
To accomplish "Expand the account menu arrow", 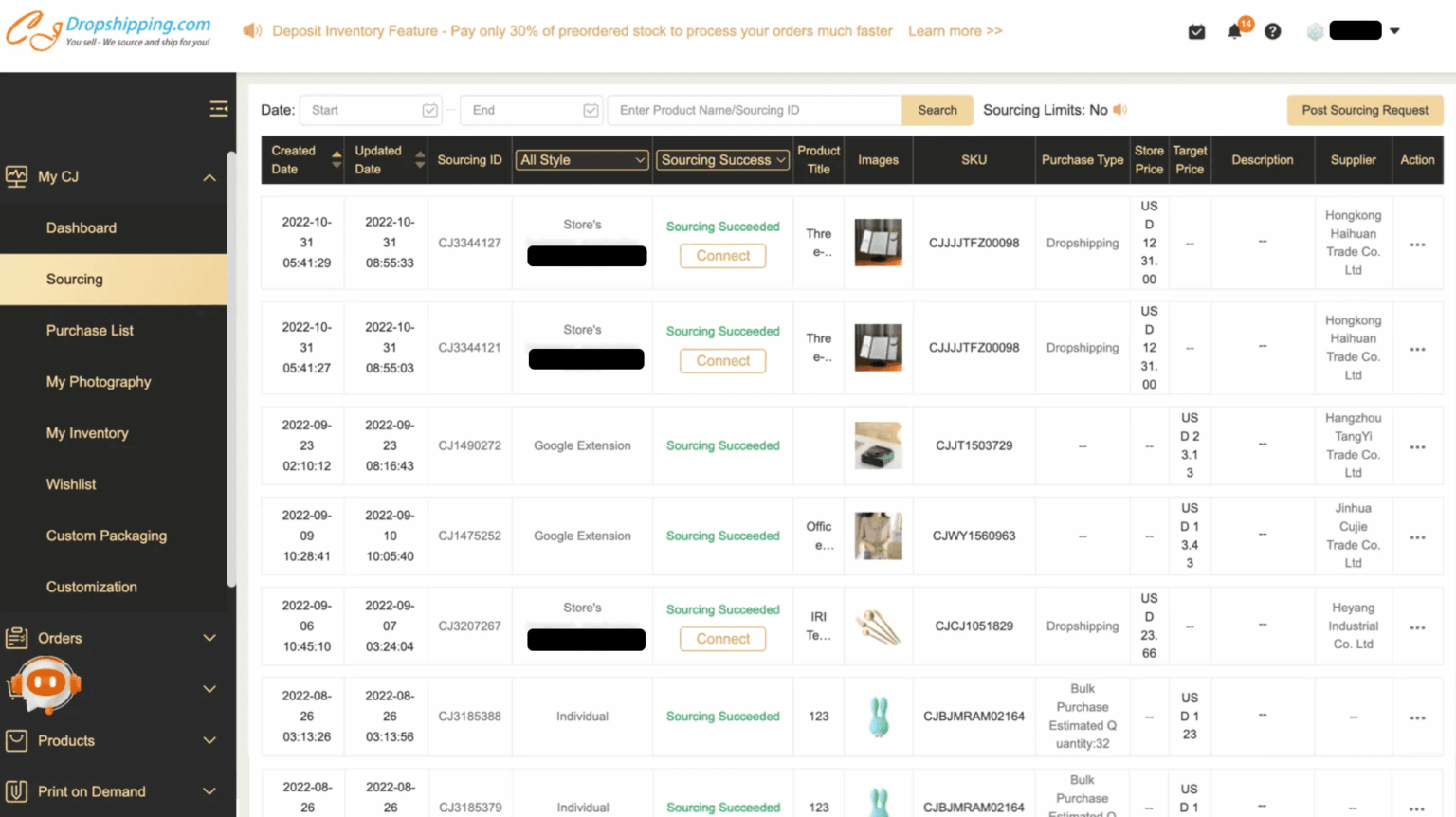I will [x=1393, y=30].
